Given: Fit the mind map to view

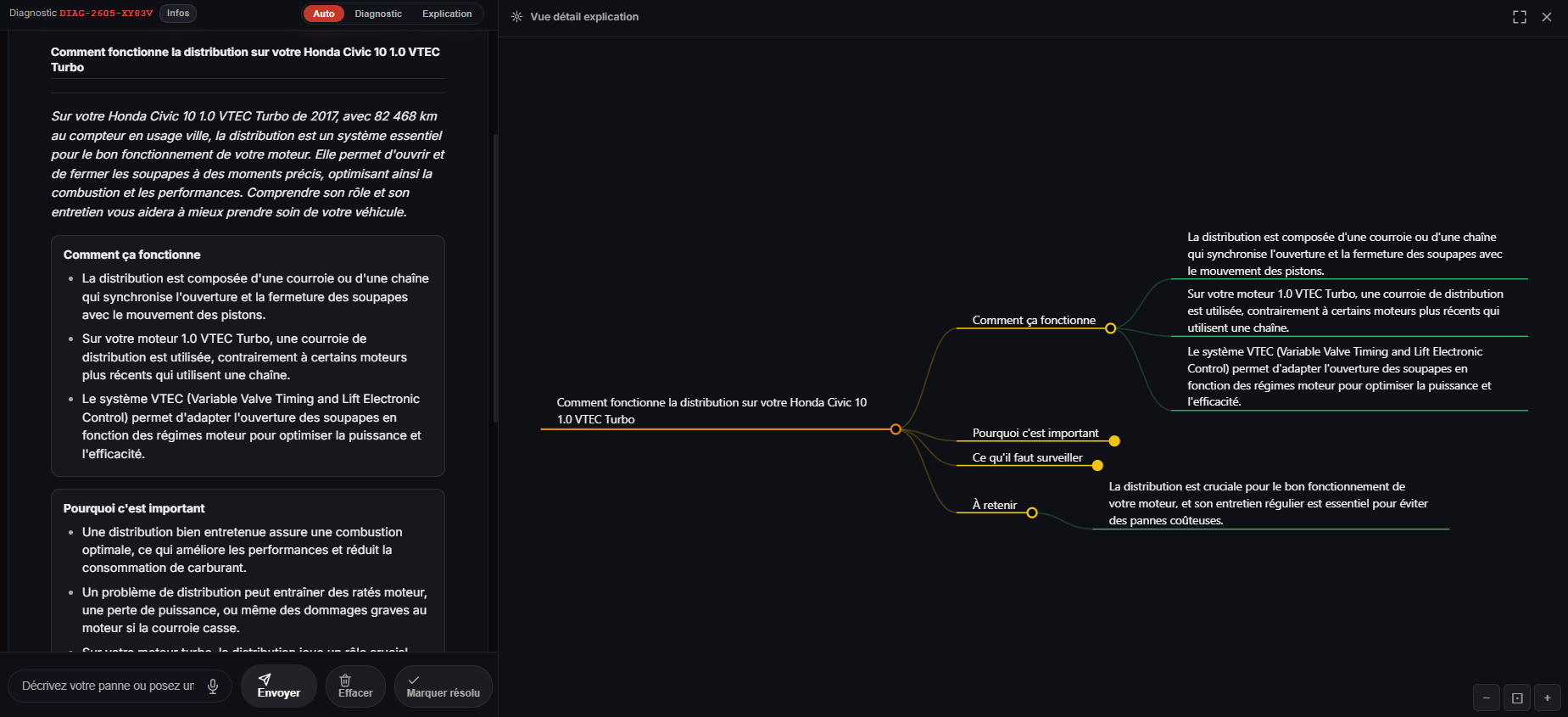Looking at the screenshot, I should tap(1517, 697).
